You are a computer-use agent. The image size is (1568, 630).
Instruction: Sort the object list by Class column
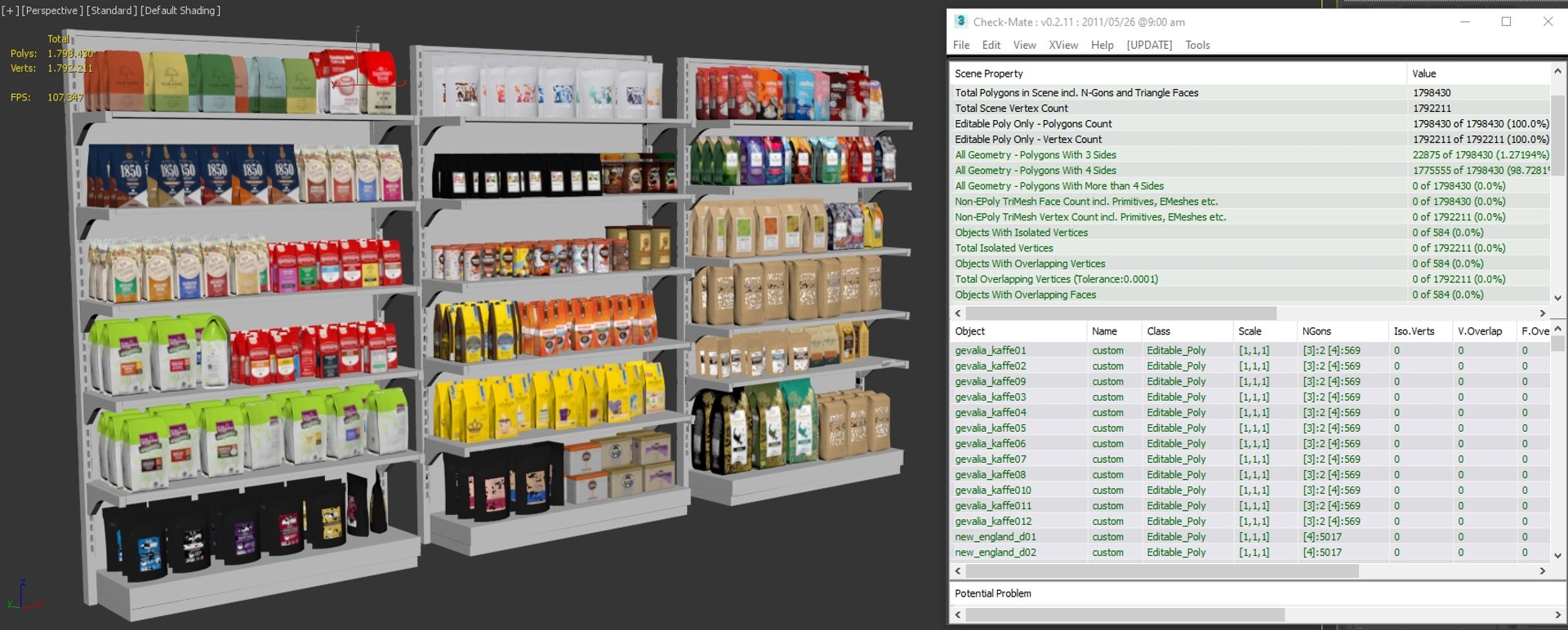coord(1187,331)
